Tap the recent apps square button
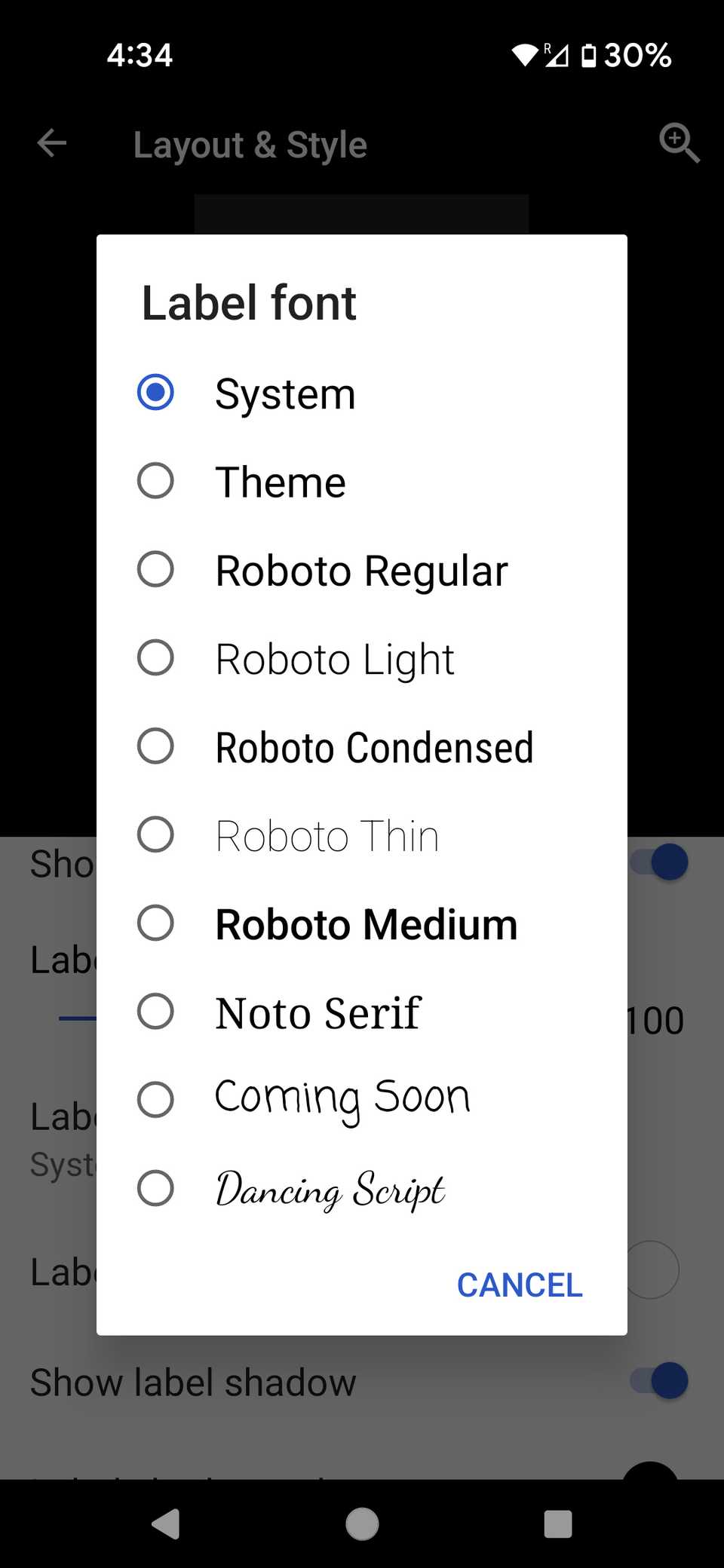This screenshot has width=724, height=1568. 557,1522
